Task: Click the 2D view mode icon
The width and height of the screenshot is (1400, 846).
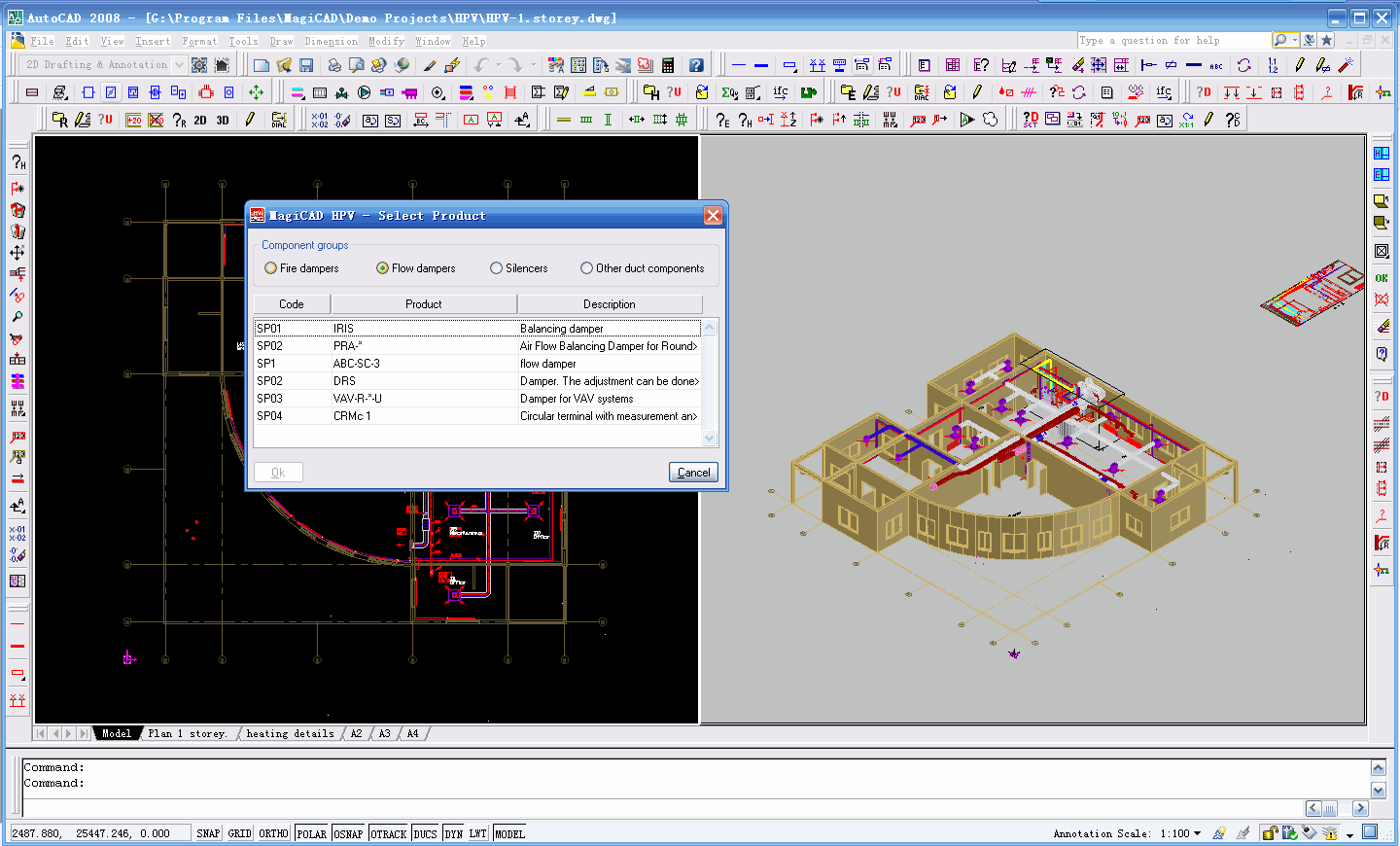Action: point(200,120)
